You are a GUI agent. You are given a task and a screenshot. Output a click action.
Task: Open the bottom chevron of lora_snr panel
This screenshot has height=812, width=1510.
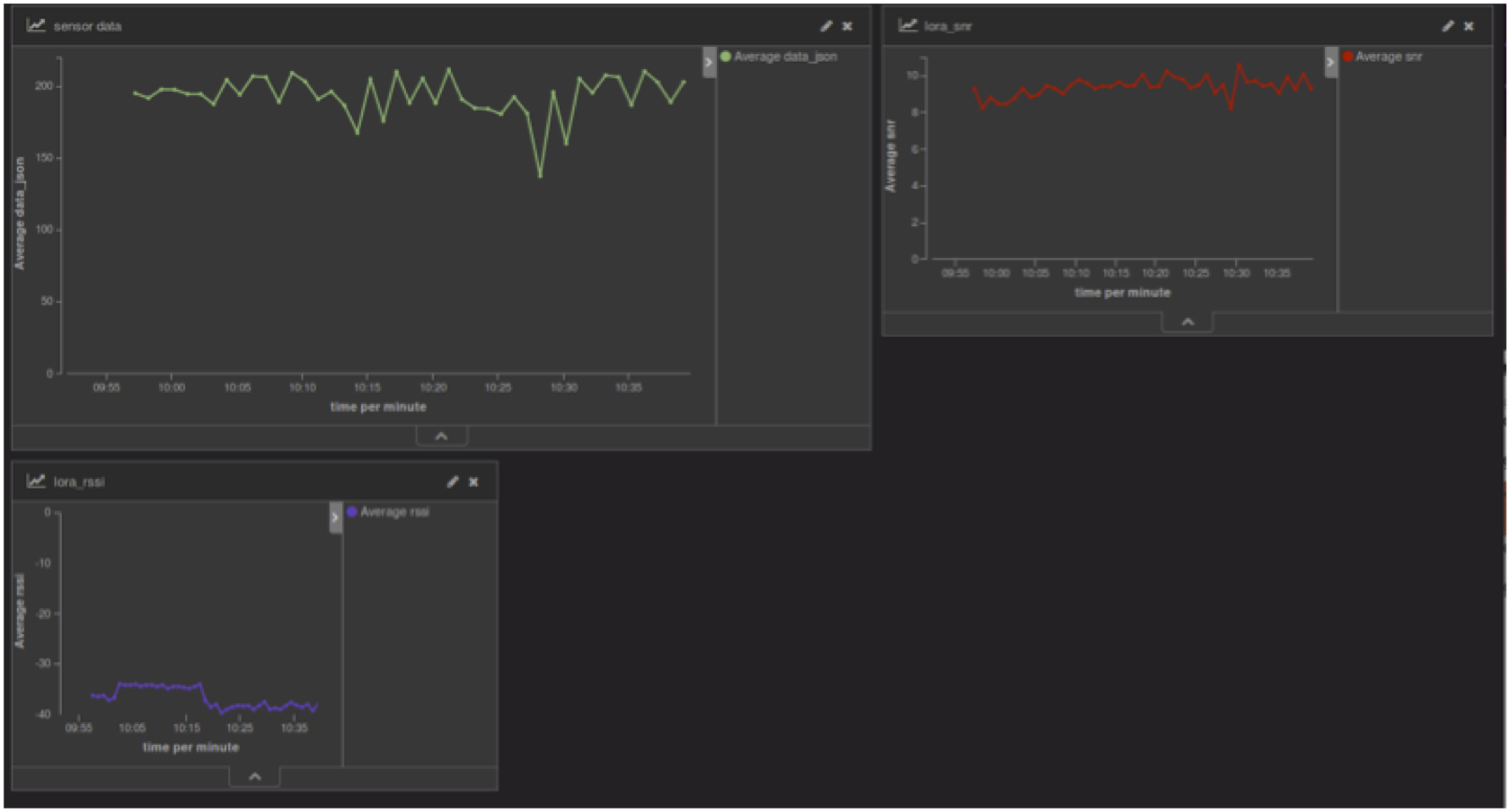1187,322
